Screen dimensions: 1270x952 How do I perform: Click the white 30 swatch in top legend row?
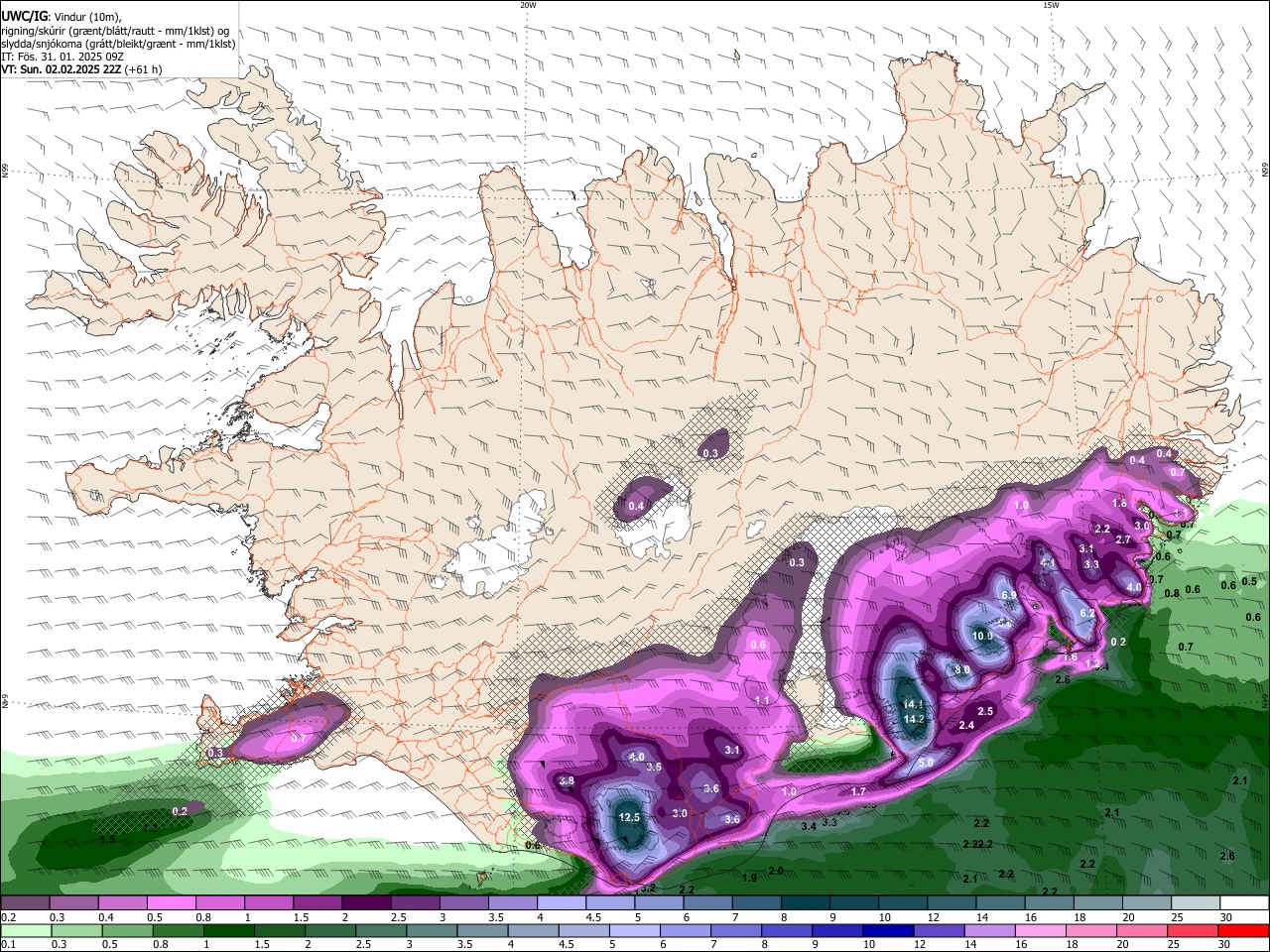tap(1245, 902)
